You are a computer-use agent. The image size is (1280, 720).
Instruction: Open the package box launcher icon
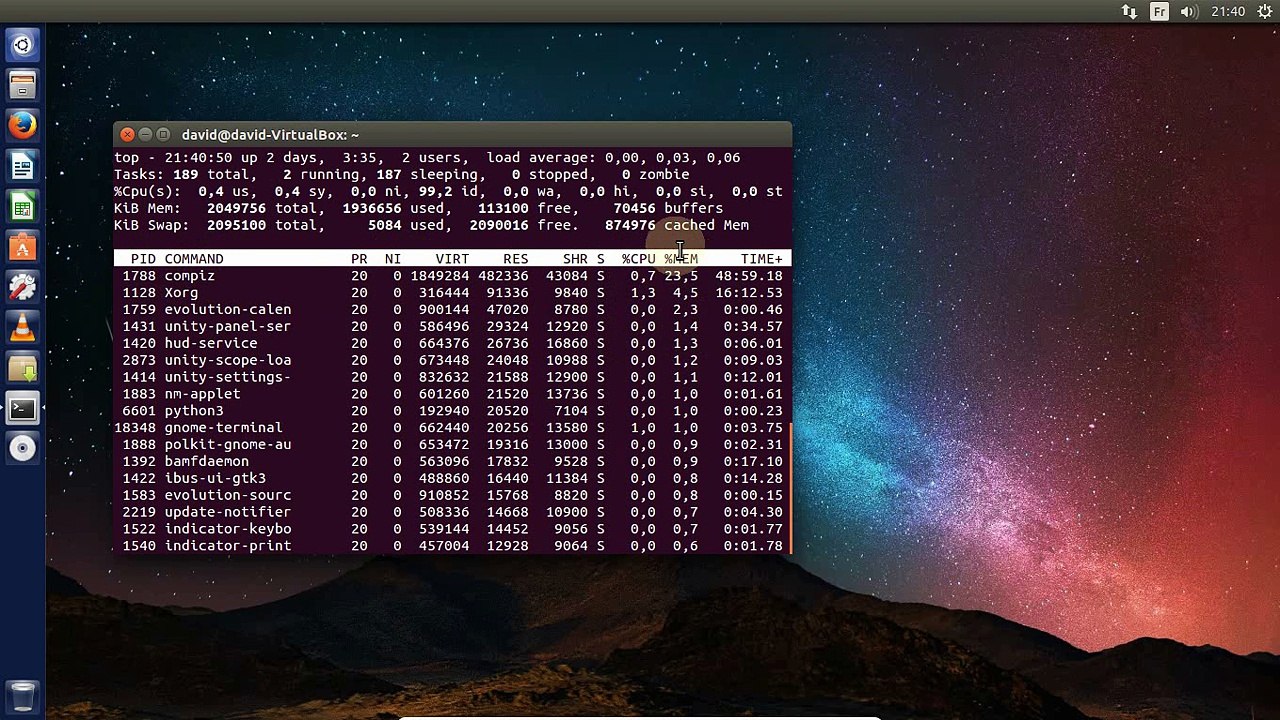(x=22, y=368)
